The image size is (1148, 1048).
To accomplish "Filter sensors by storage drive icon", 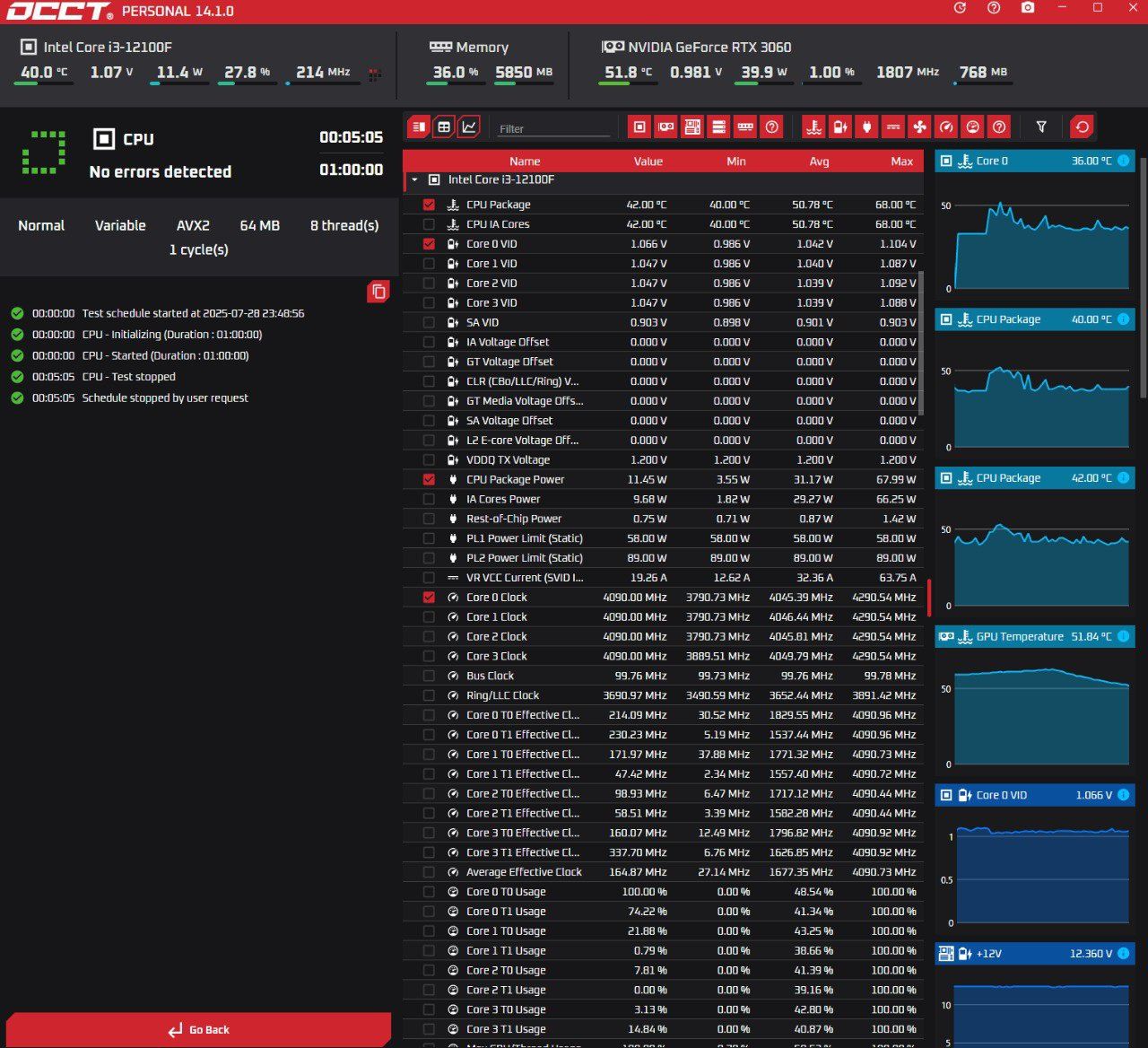I will (718, 127).
